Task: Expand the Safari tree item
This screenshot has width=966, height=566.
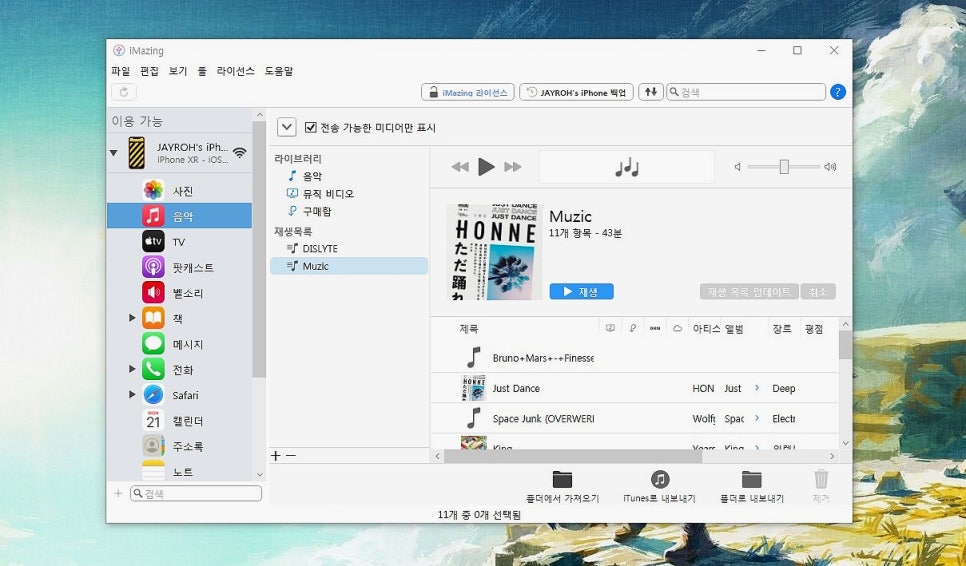Action: [x=132, y=395]
